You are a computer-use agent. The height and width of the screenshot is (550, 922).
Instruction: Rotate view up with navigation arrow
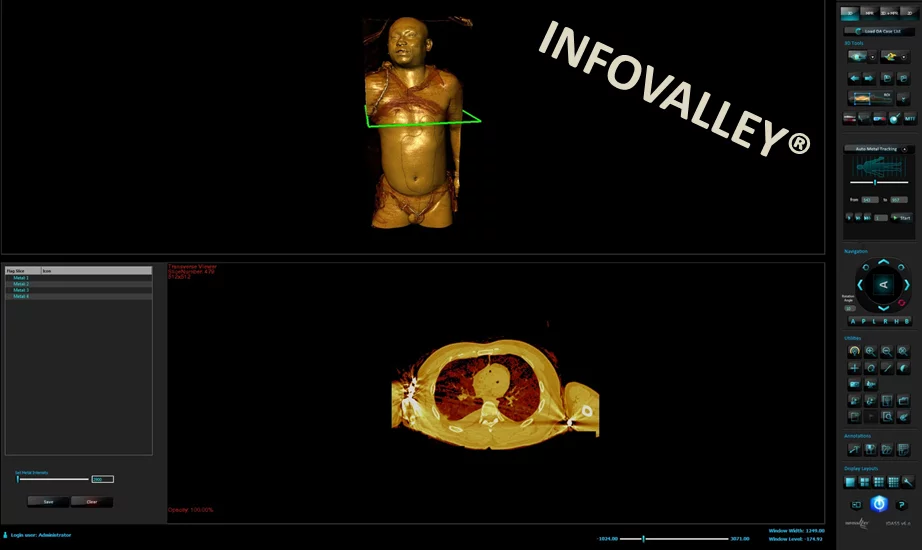pos(883,262)
